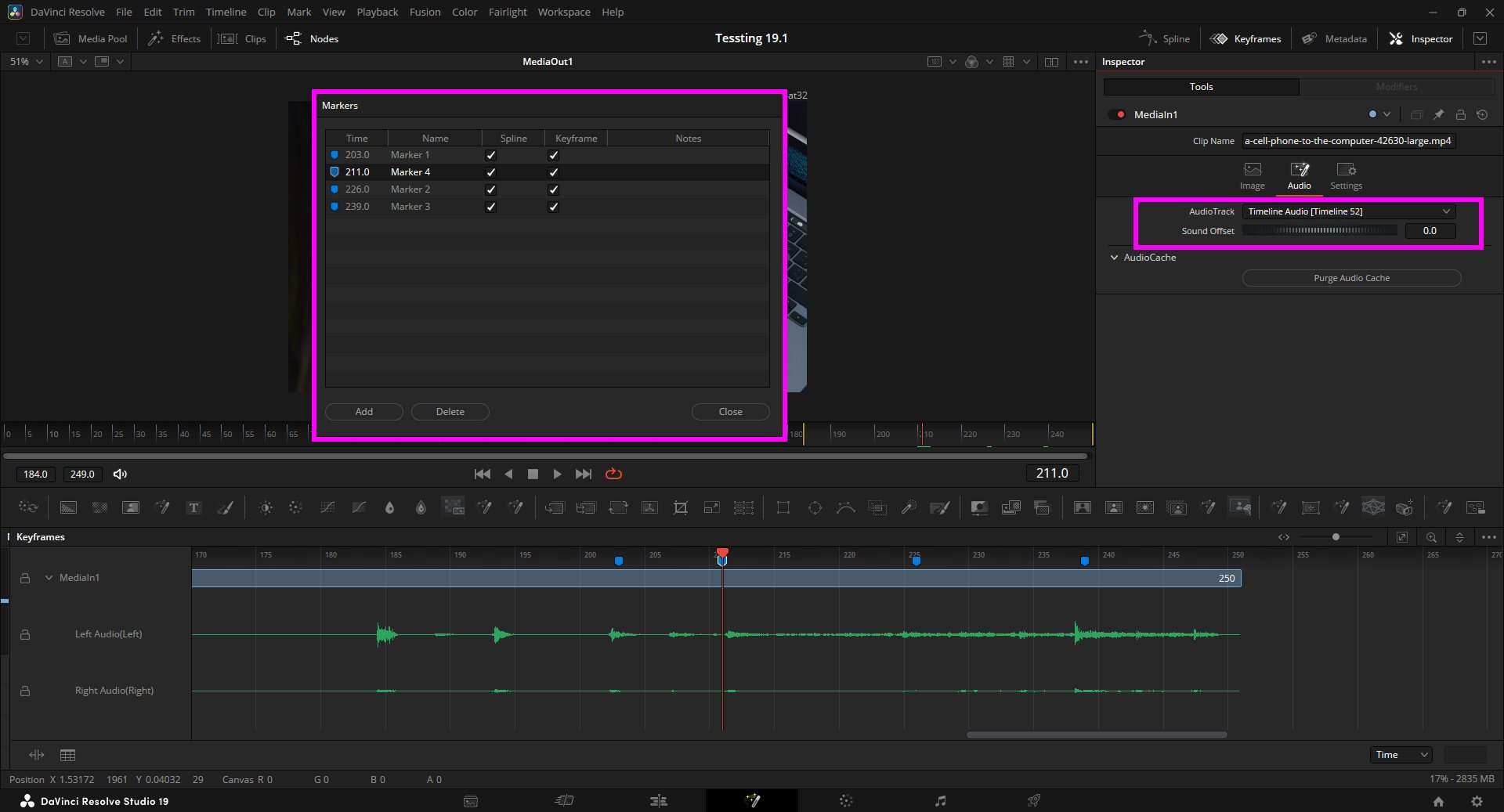Click the Purge Audio Cache button
This screenshot has width=1504, height=812.
click(x=1351, y=278)
